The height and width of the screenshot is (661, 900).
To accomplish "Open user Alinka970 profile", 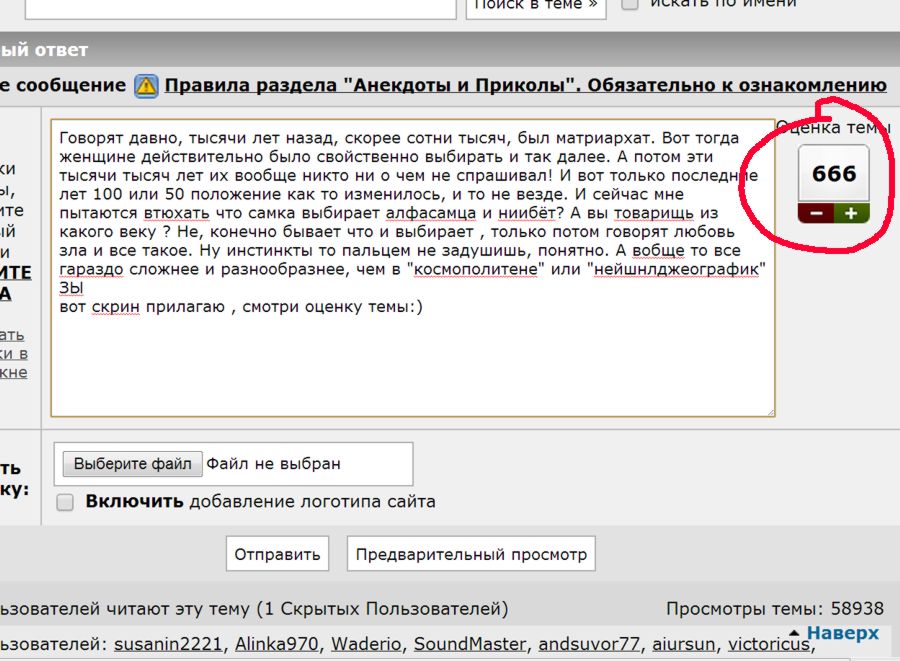I will pos(276,644).
